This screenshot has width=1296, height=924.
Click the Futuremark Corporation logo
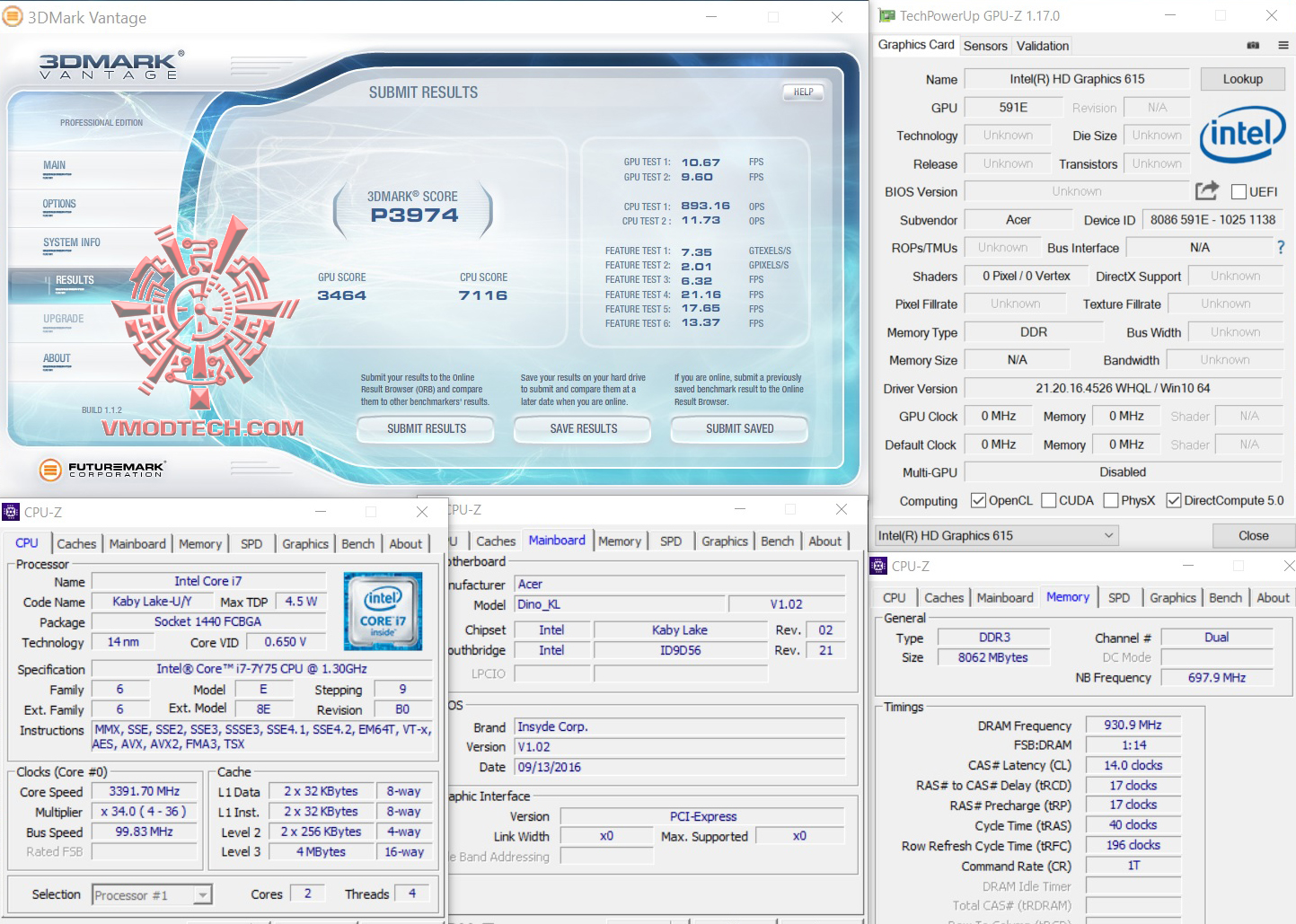tap(103, 469)
